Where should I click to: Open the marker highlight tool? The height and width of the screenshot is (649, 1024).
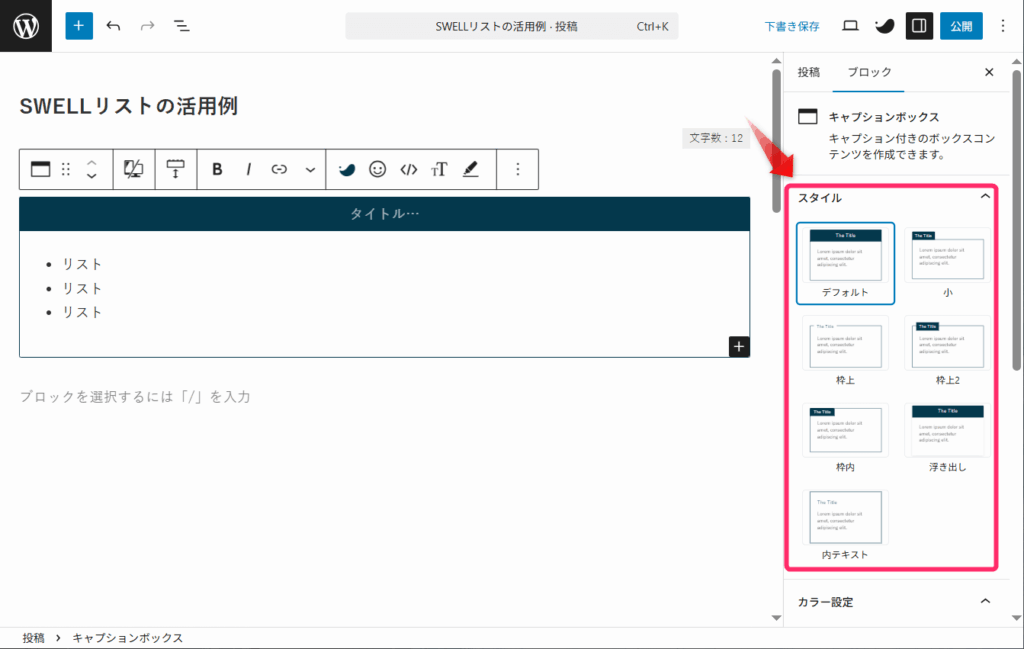click(x=470, y=169)
